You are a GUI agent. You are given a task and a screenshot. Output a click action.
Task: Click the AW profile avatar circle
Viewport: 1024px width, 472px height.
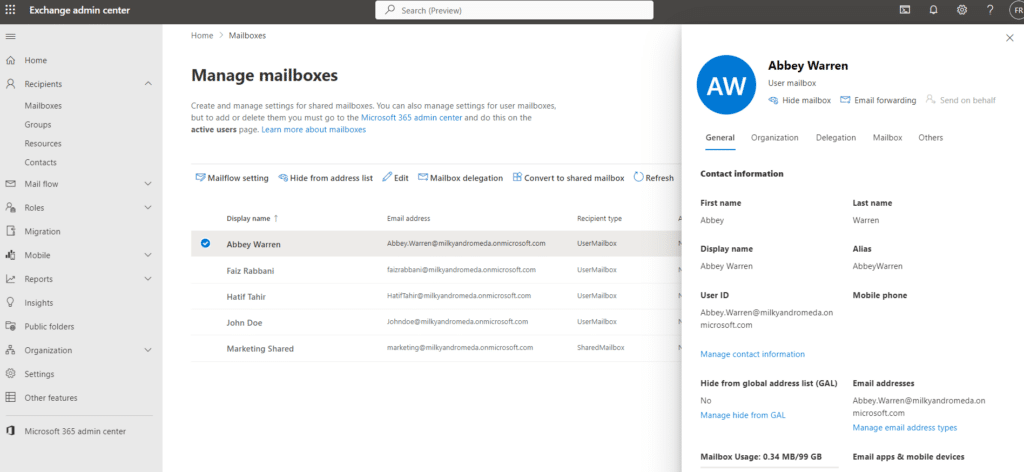pyautogui.click(x=727, y=85)
